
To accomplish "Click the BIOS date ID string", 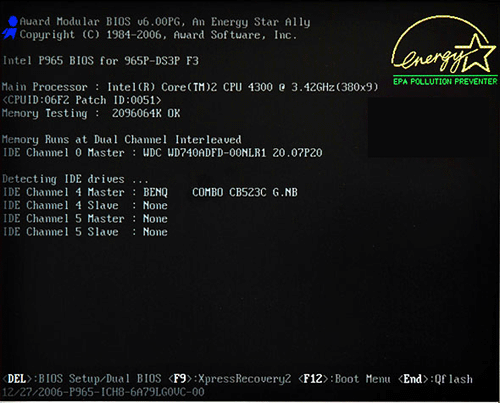I will pos(103,392).
